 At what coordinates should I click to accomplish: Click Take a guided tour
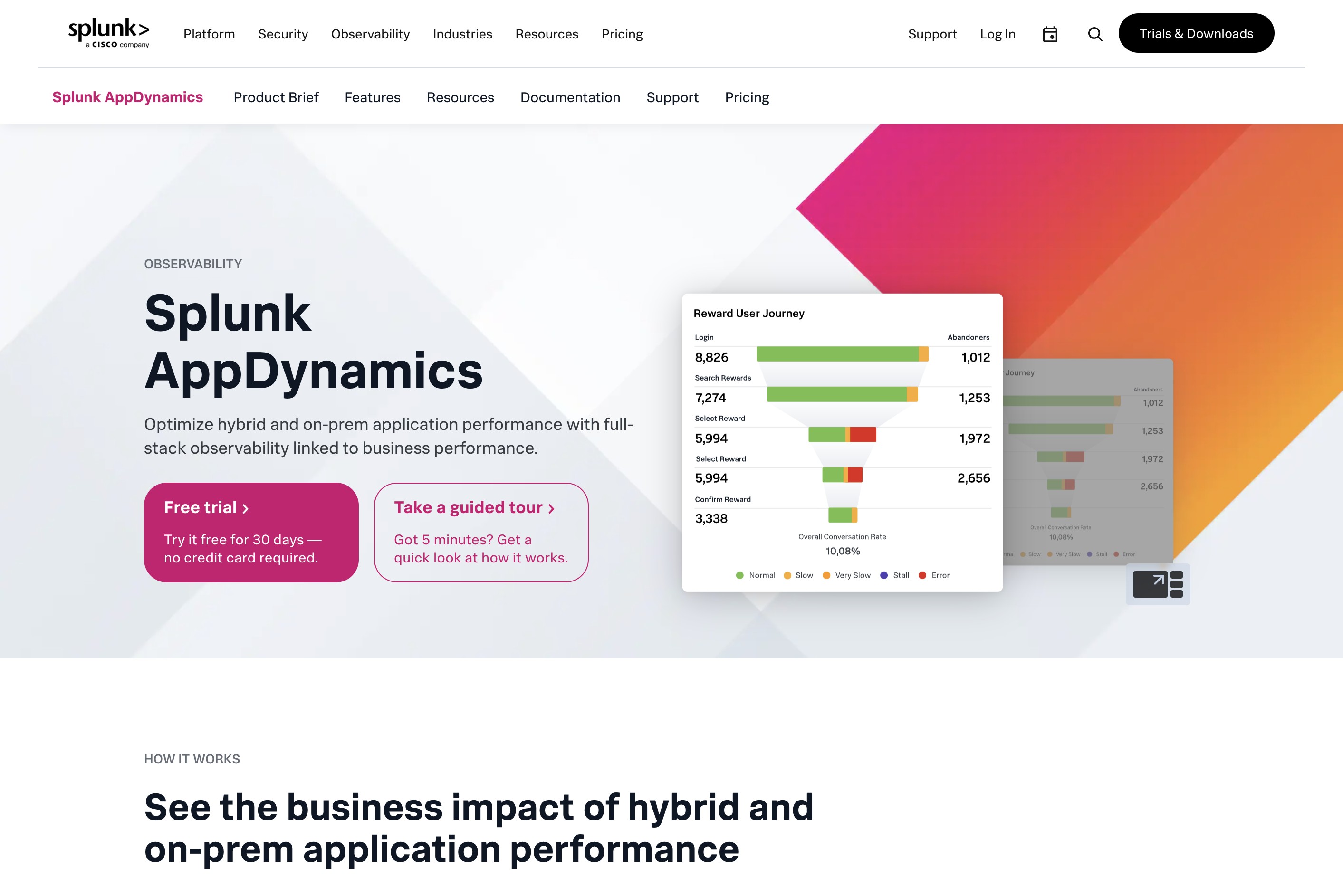click(x=481, y=533)
